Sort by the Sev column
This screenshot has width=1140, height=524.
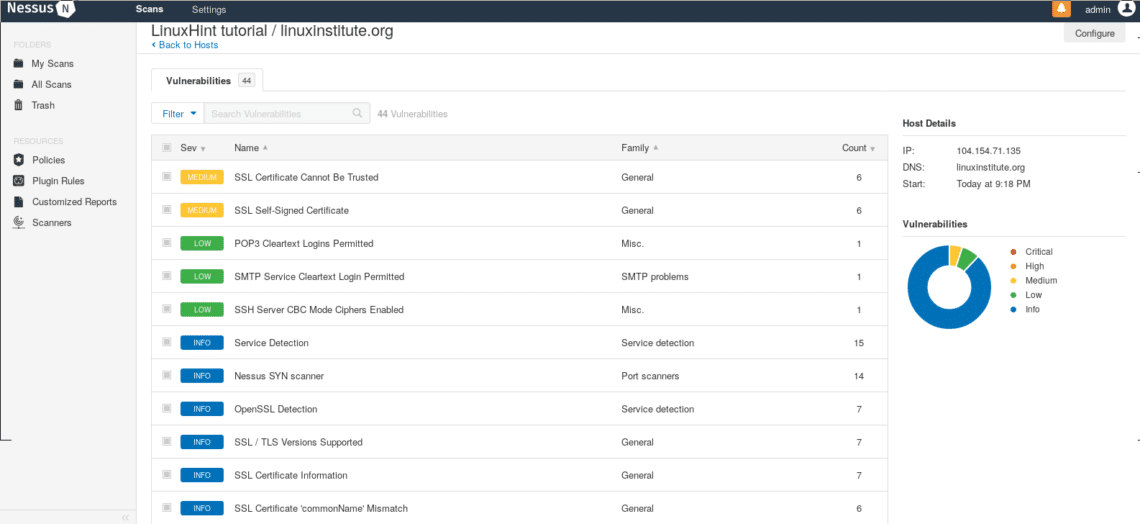coord(193,148)
